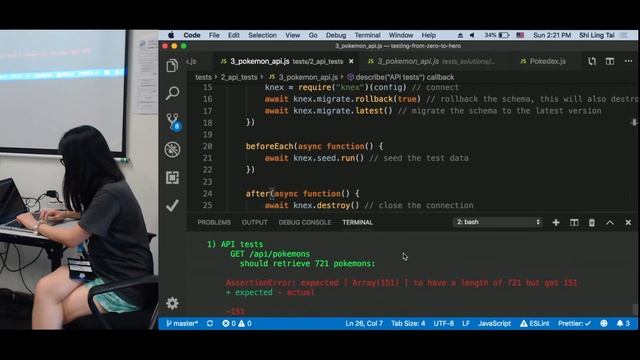Close the terminal panel
Image resolution: width=640 pixels, height=360 pixels.
pyautogui.click(x=628, y=222)
